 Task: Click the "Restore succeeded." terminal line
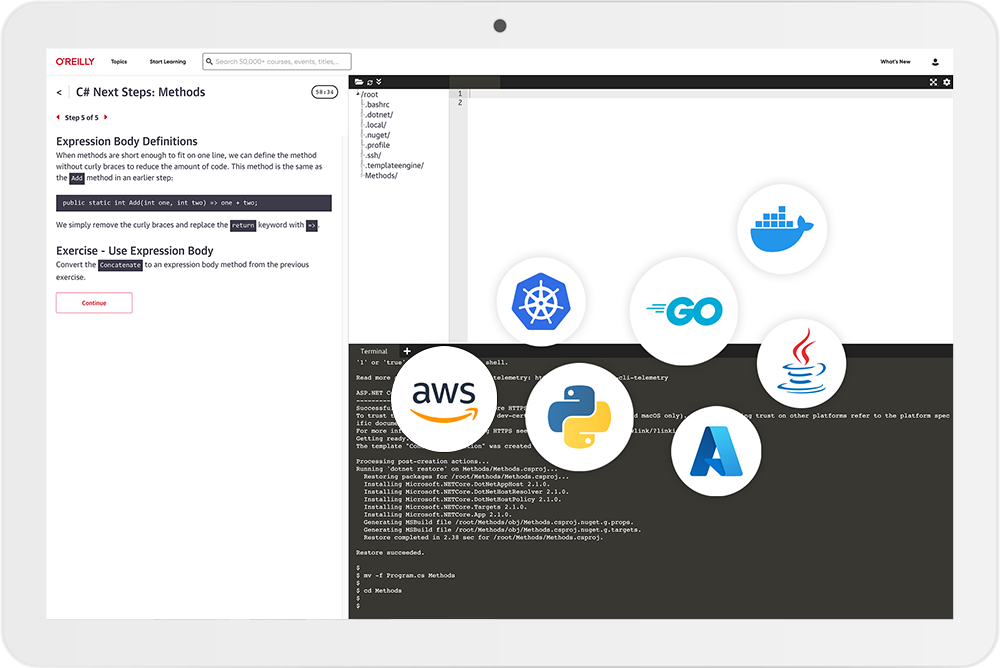pyautogui.click(x=390, y=553)
